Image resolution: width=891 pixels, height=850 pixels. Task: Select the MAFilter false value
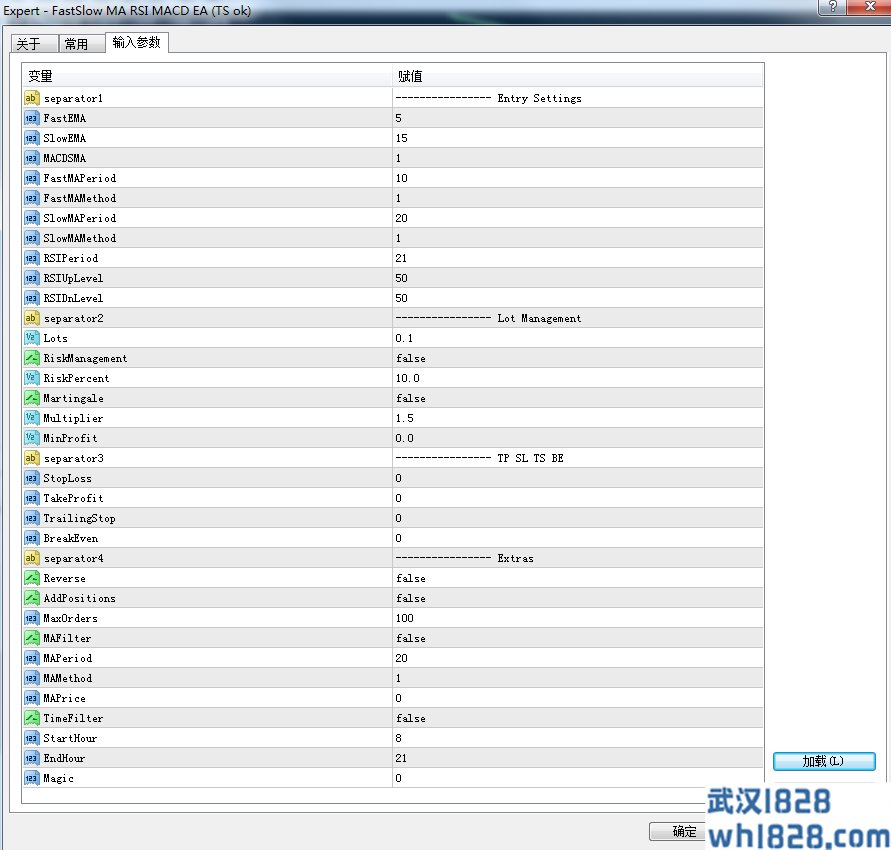click(x=411, y=639)
